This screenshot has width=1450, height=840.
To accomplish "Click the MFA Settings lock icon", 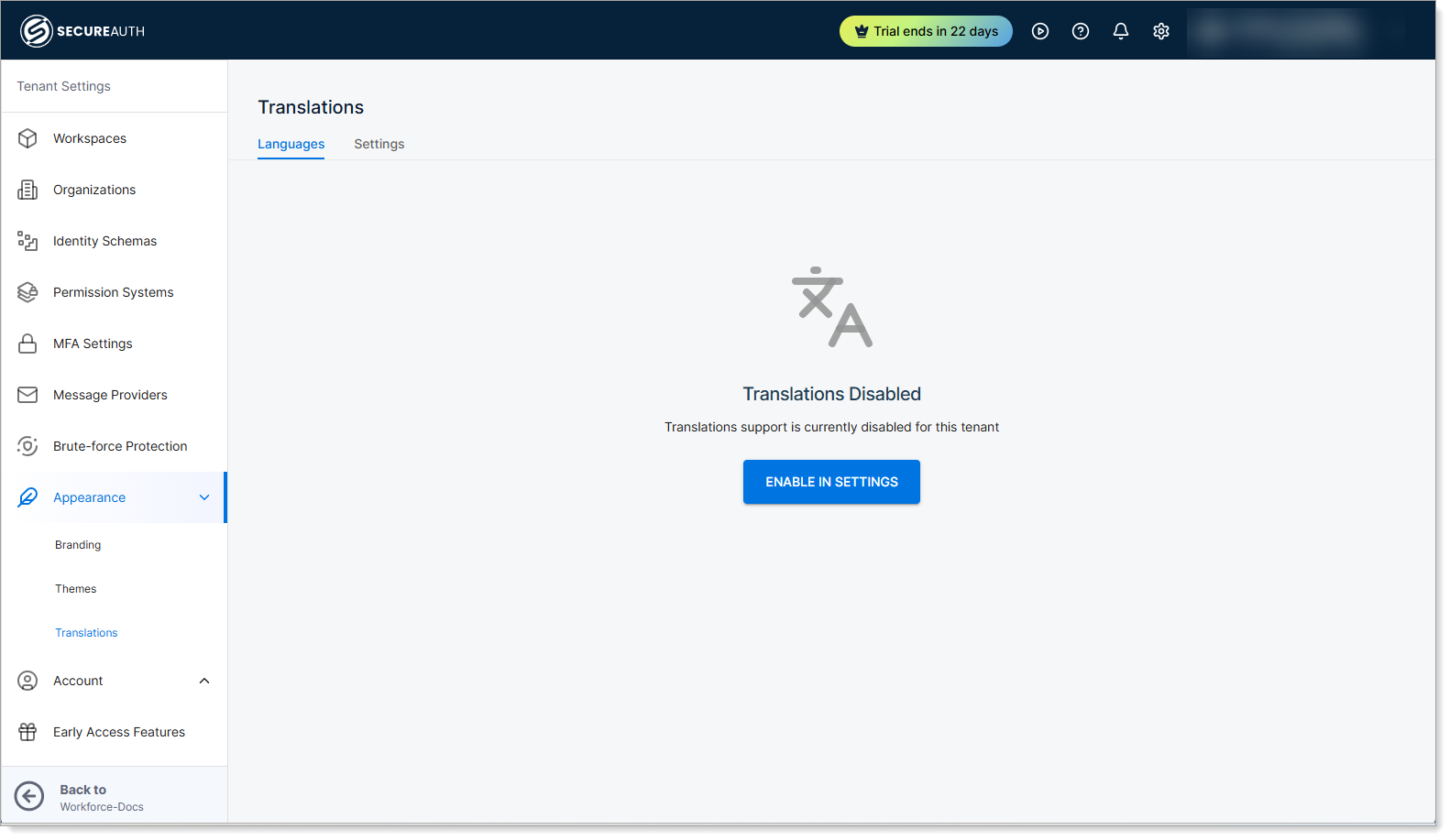I will click(27, 344).
